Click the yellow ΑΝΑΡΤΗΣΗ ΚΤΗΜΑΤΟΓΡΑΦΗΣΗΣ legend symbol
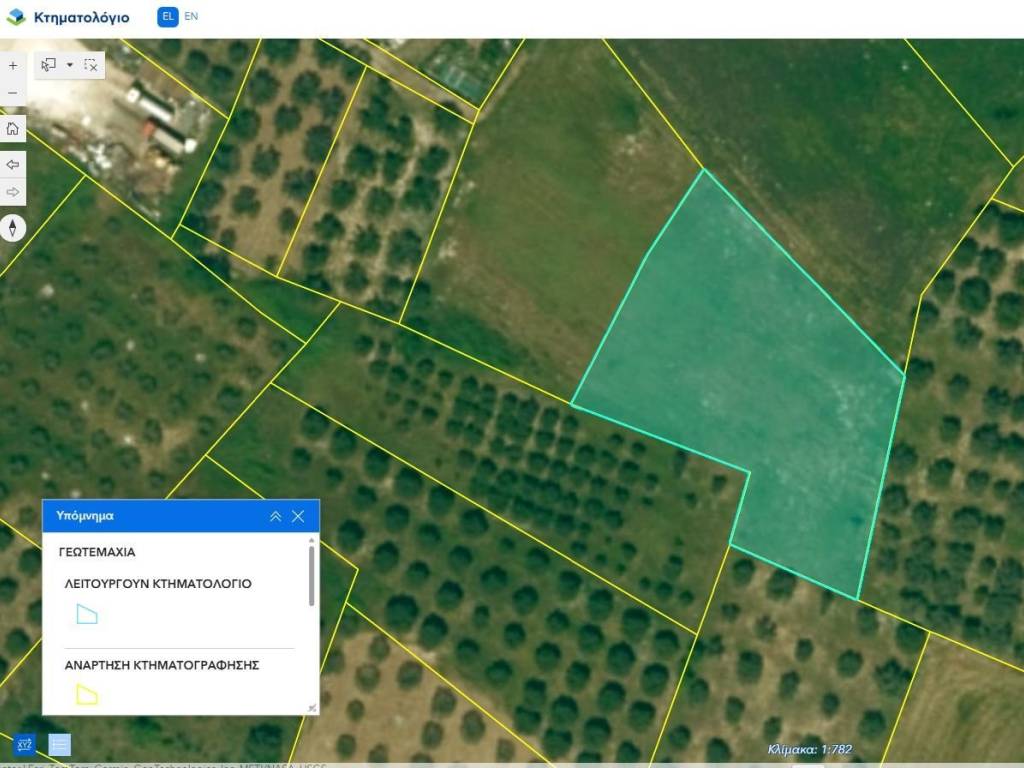 point(87,694)
